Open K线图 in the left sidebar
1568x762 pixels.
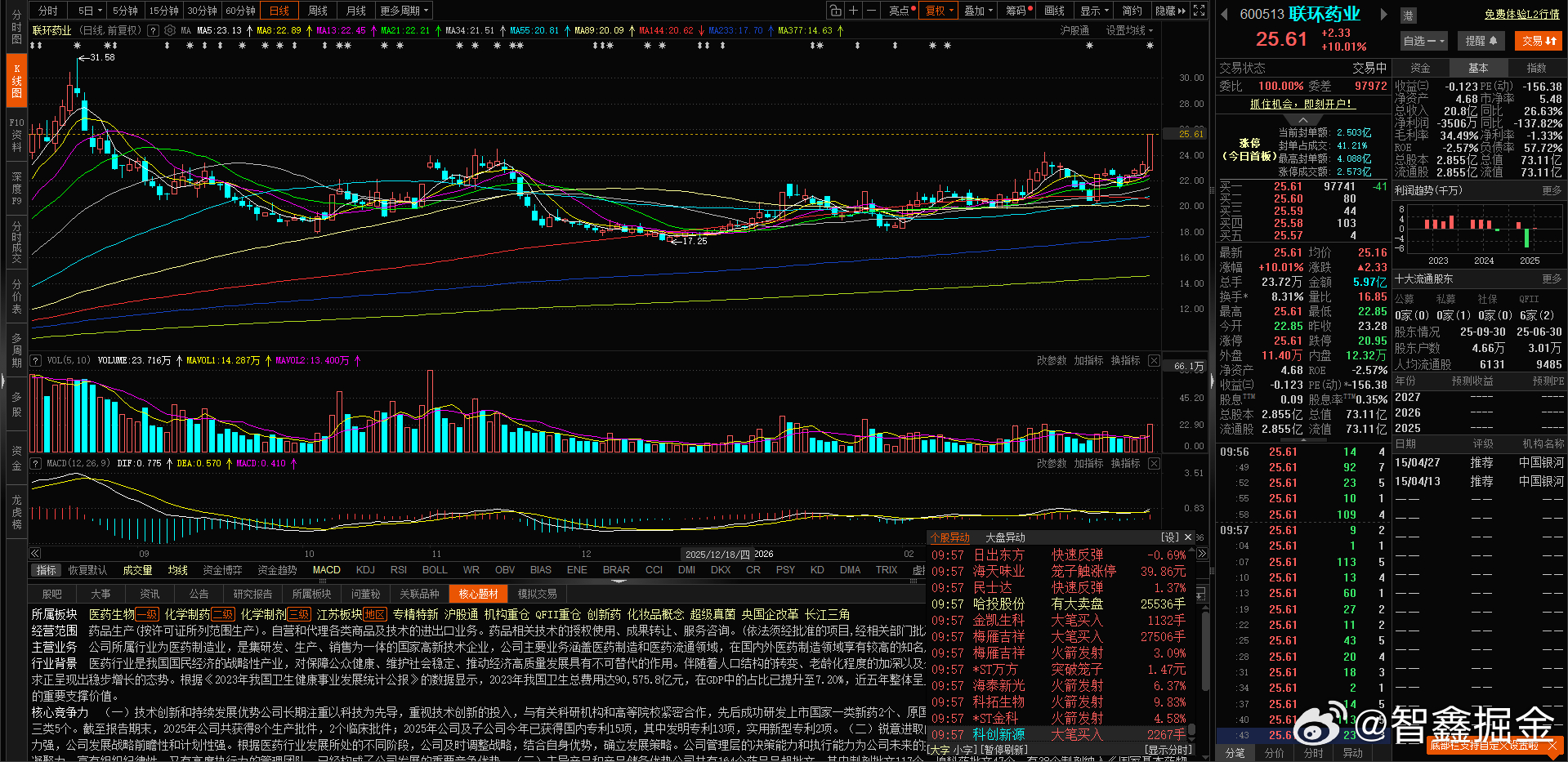tap(16, 81)
